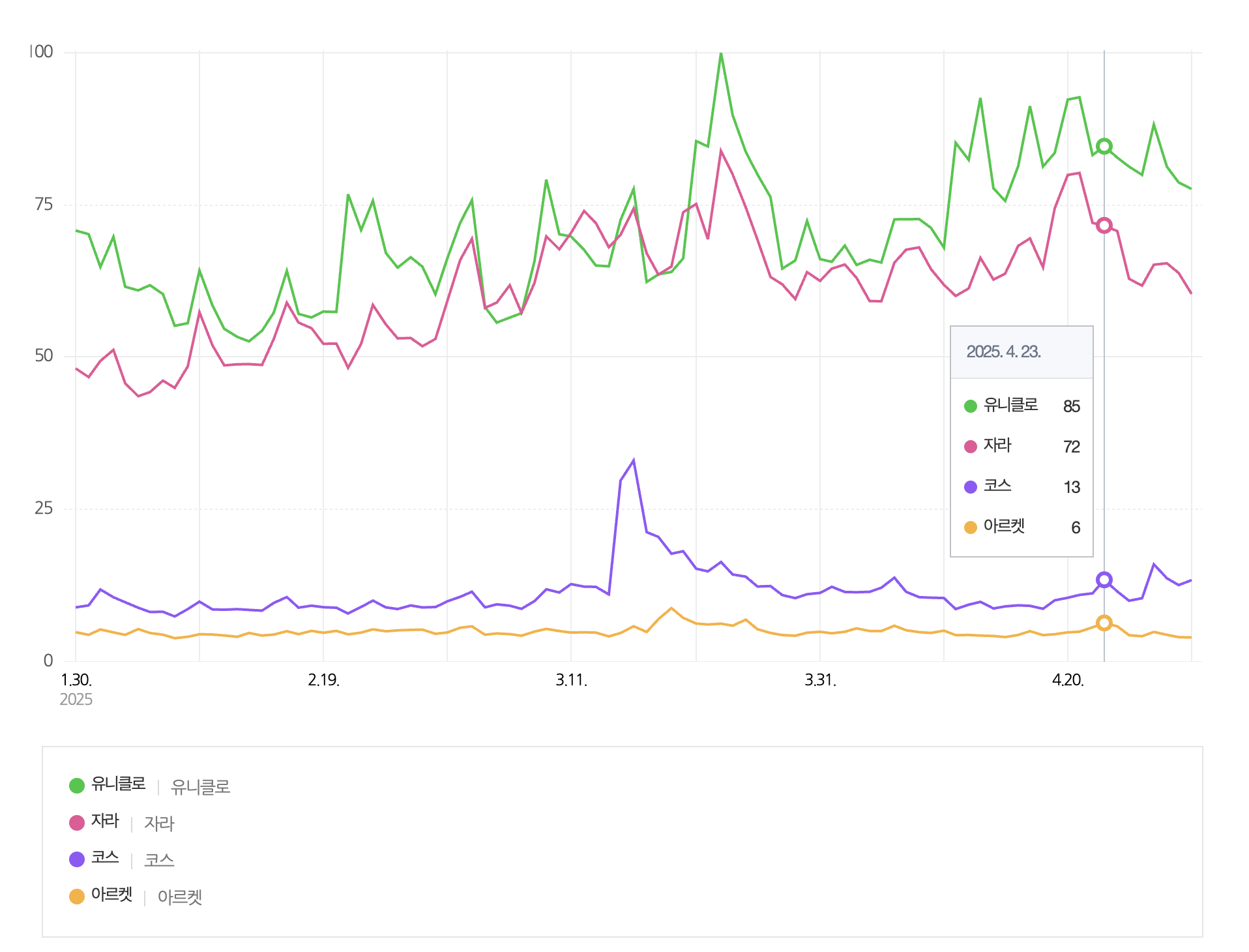Click purple 코스 dot in bottom legend

pyautogui.click(x=77, y=859)
